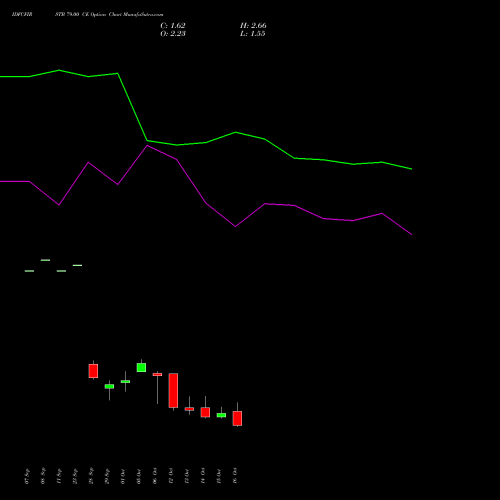Click the 07 Sep date axis label
This screenshot has height=500, width=500.
point(27,476)
